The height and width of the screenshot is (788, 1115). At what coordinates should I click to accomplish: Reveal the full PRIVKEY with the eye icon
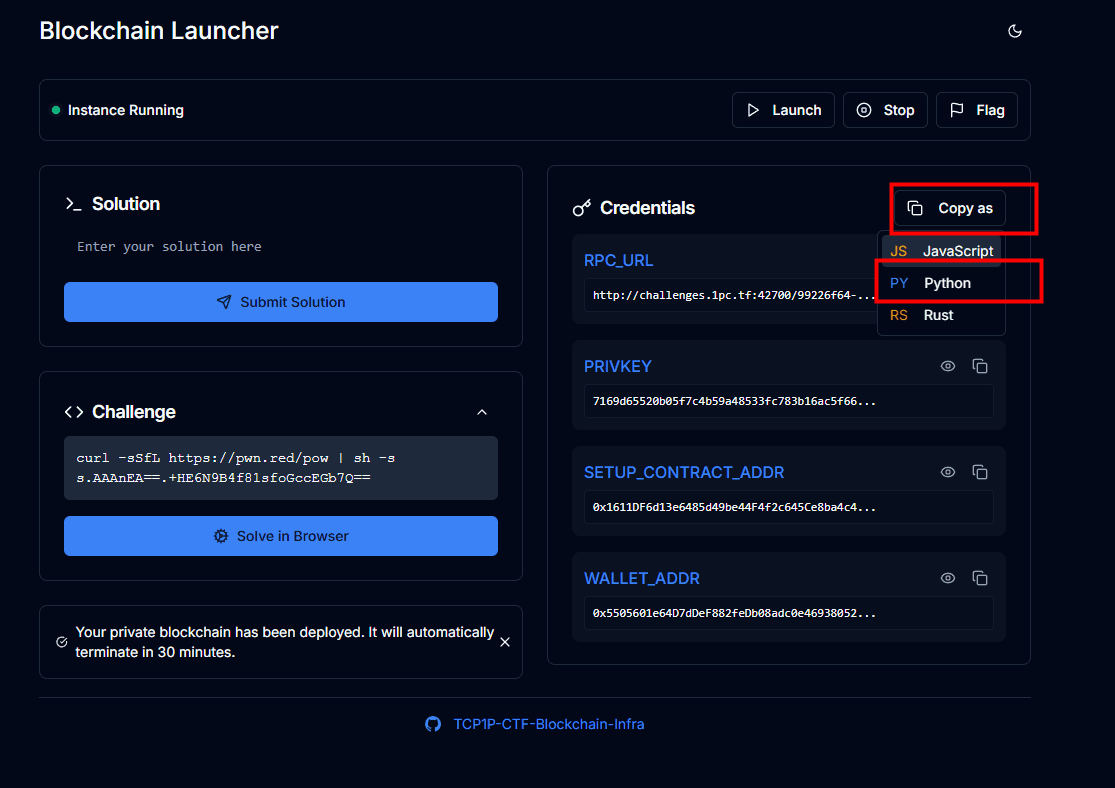pyautogui.click(x=948, y=366)
